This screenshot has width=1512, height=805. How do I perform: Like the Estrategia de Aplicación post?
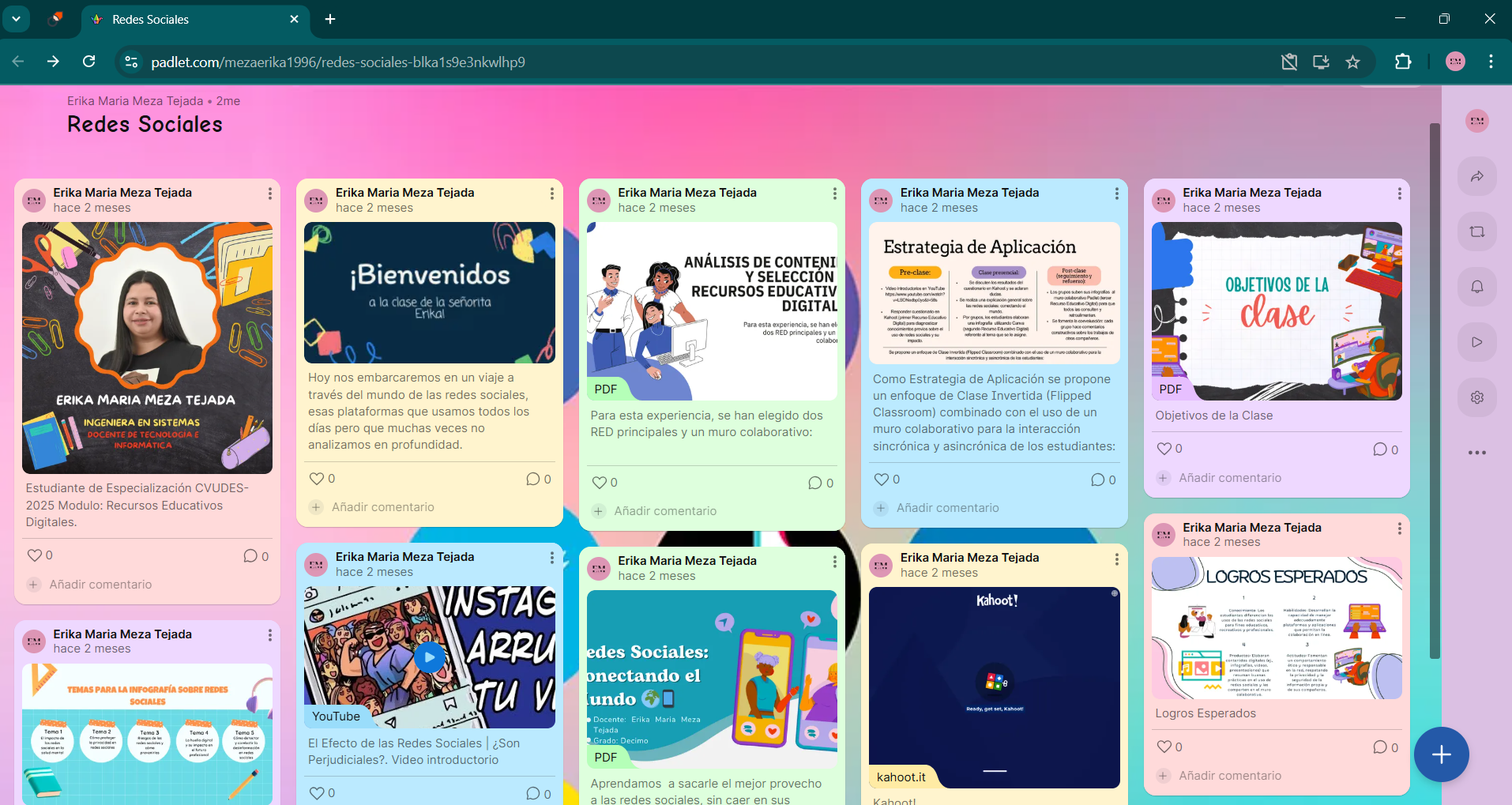(882, 480)
